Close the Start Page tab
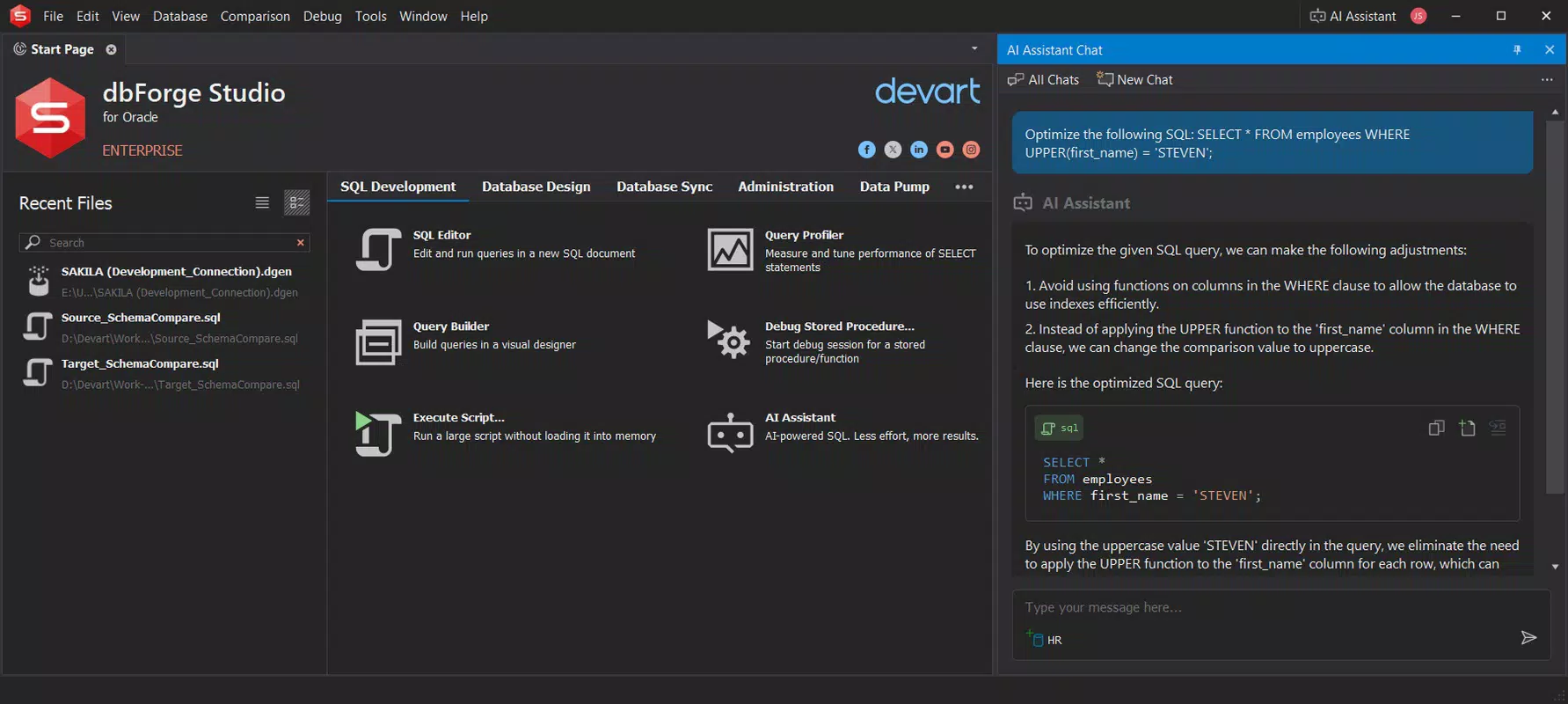 [x=111, y=49]
